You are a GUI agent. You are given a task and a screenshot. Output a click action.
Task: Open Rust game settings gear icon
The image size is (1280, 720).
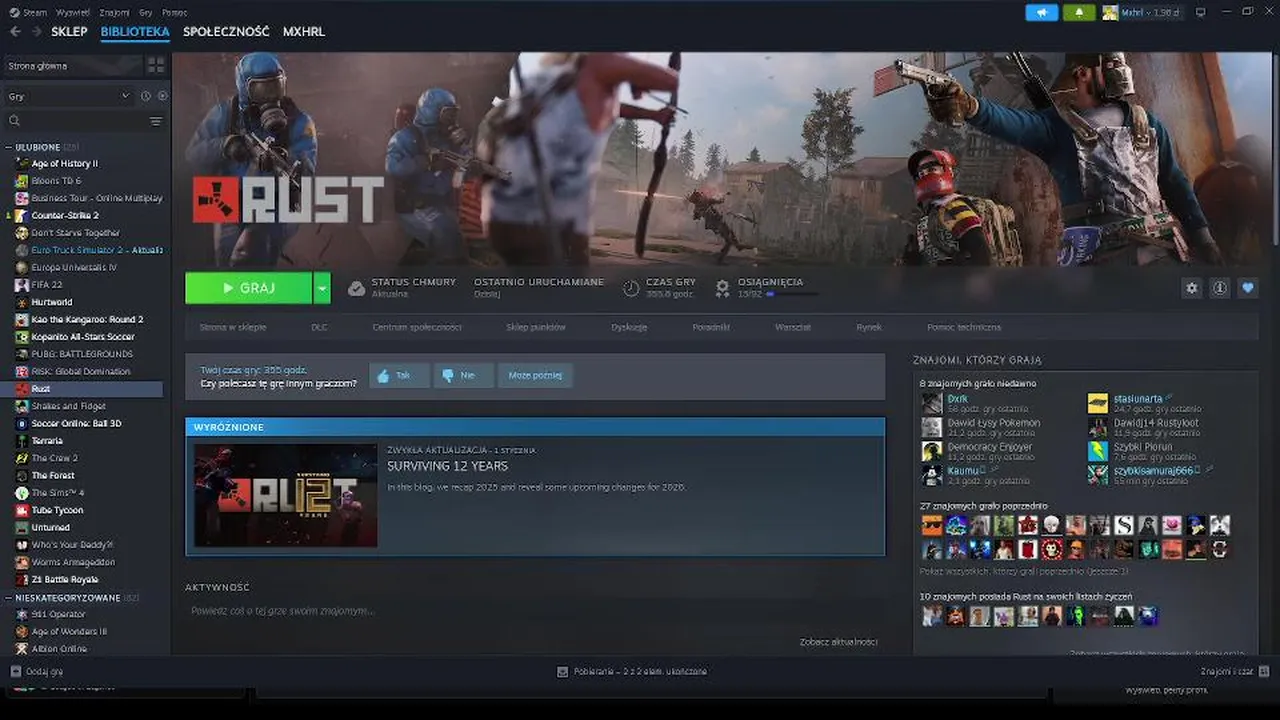1191,288
